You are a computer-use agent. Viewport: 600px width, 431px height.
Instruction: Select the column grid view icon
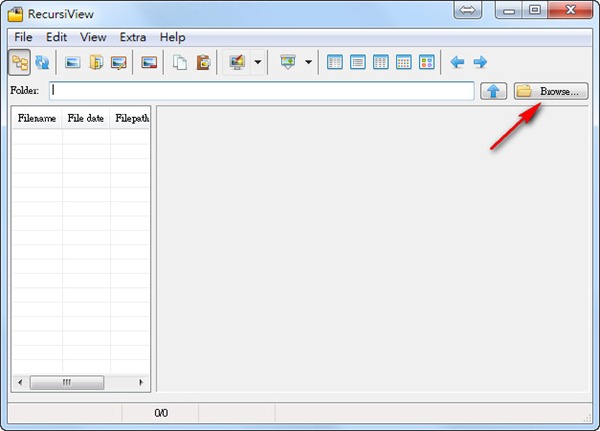coord(381,62)
